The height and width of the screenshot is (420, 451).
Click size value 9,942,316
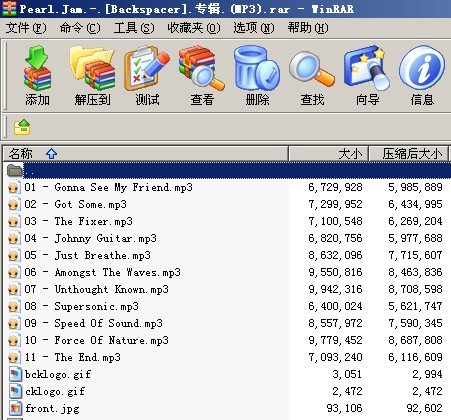point(335,289)
